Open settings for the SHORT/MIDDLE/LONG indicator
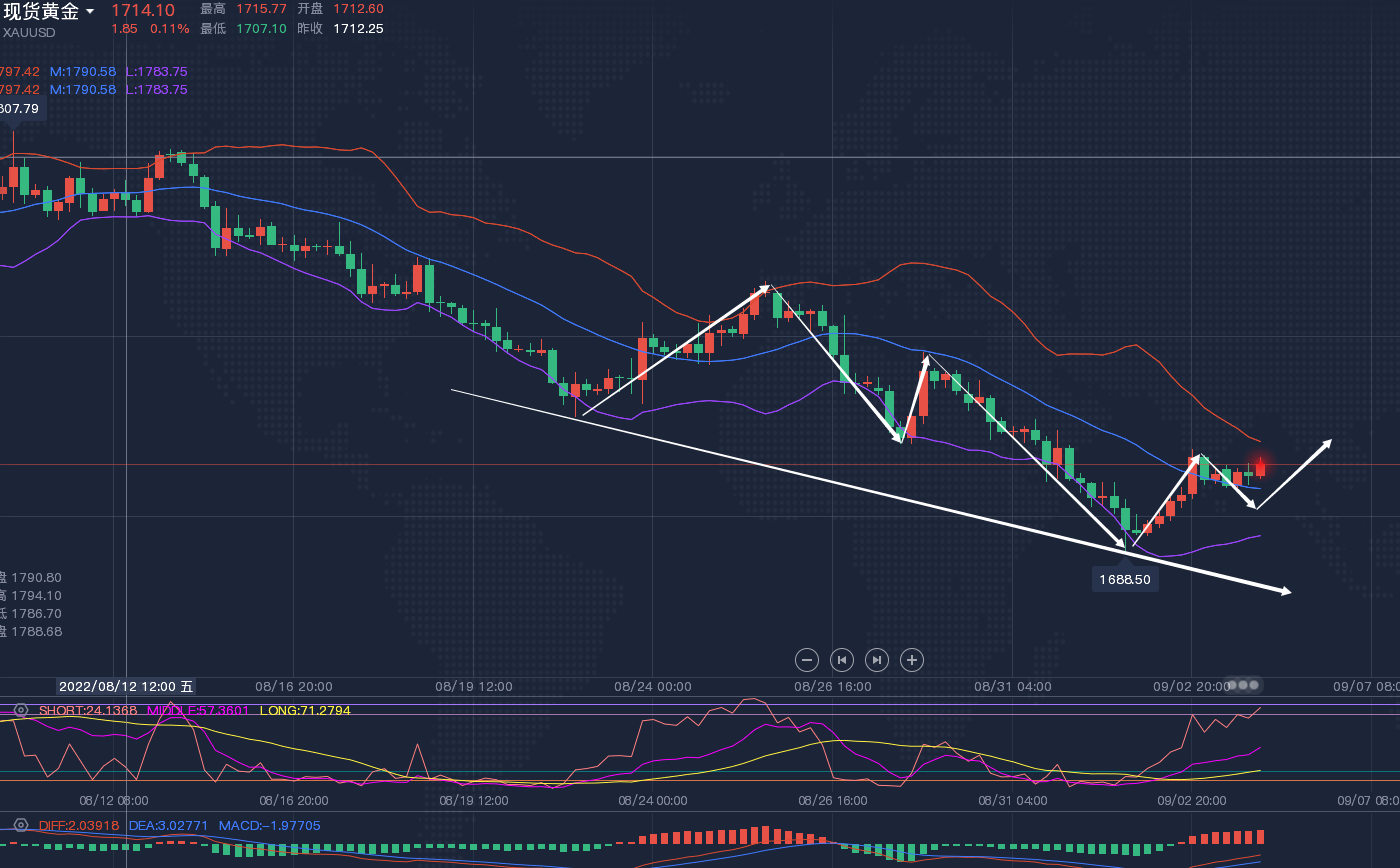The width and height of the screenshot is (1400, 868). tap(20, 711)
